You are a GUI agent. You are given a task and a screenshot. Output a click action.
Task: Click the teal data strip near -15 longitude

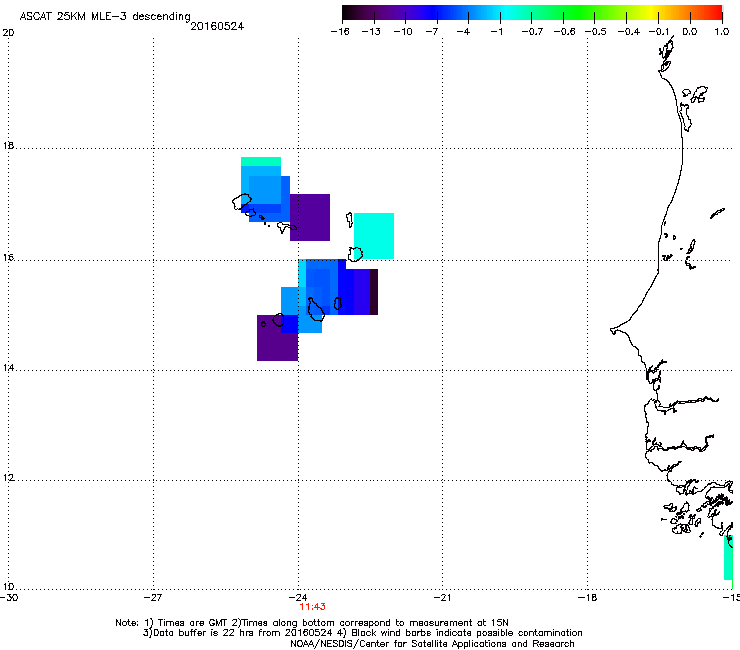click(x=729, y=557)
